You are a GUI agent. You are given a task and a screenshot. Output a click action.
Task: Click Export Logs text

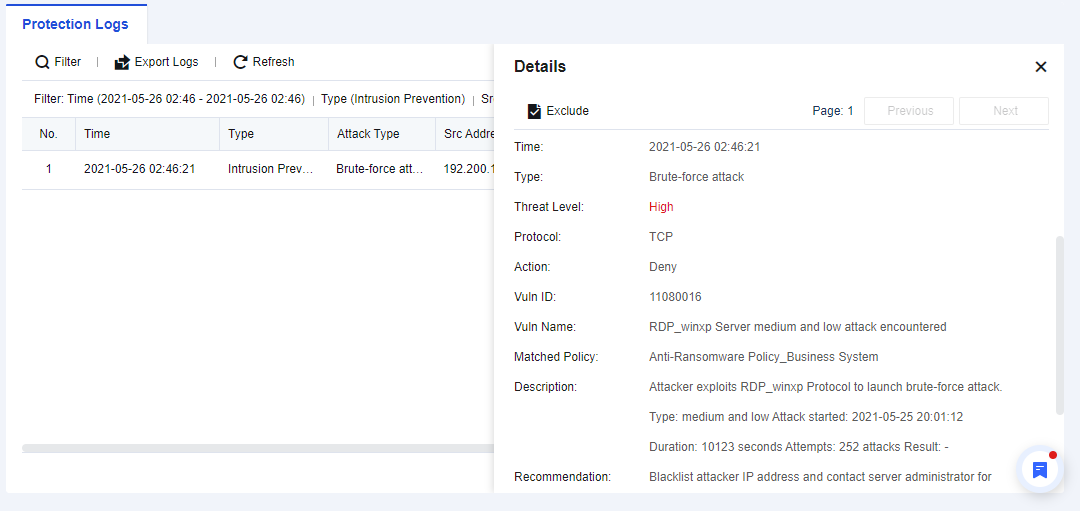point(166,62)
